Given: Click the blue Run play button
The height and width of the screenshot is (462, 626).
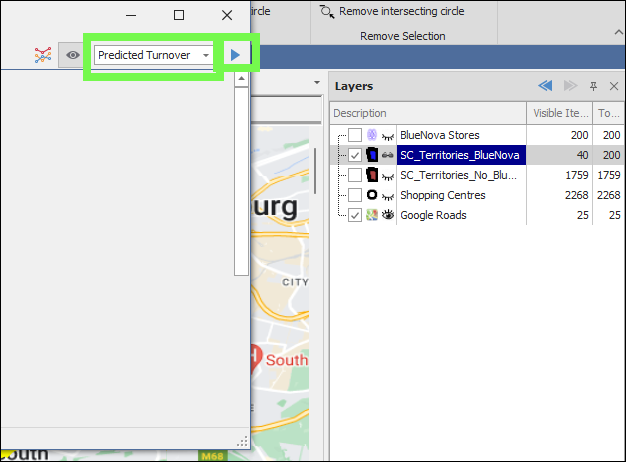Looking at the screenshot, I should 235,55.
